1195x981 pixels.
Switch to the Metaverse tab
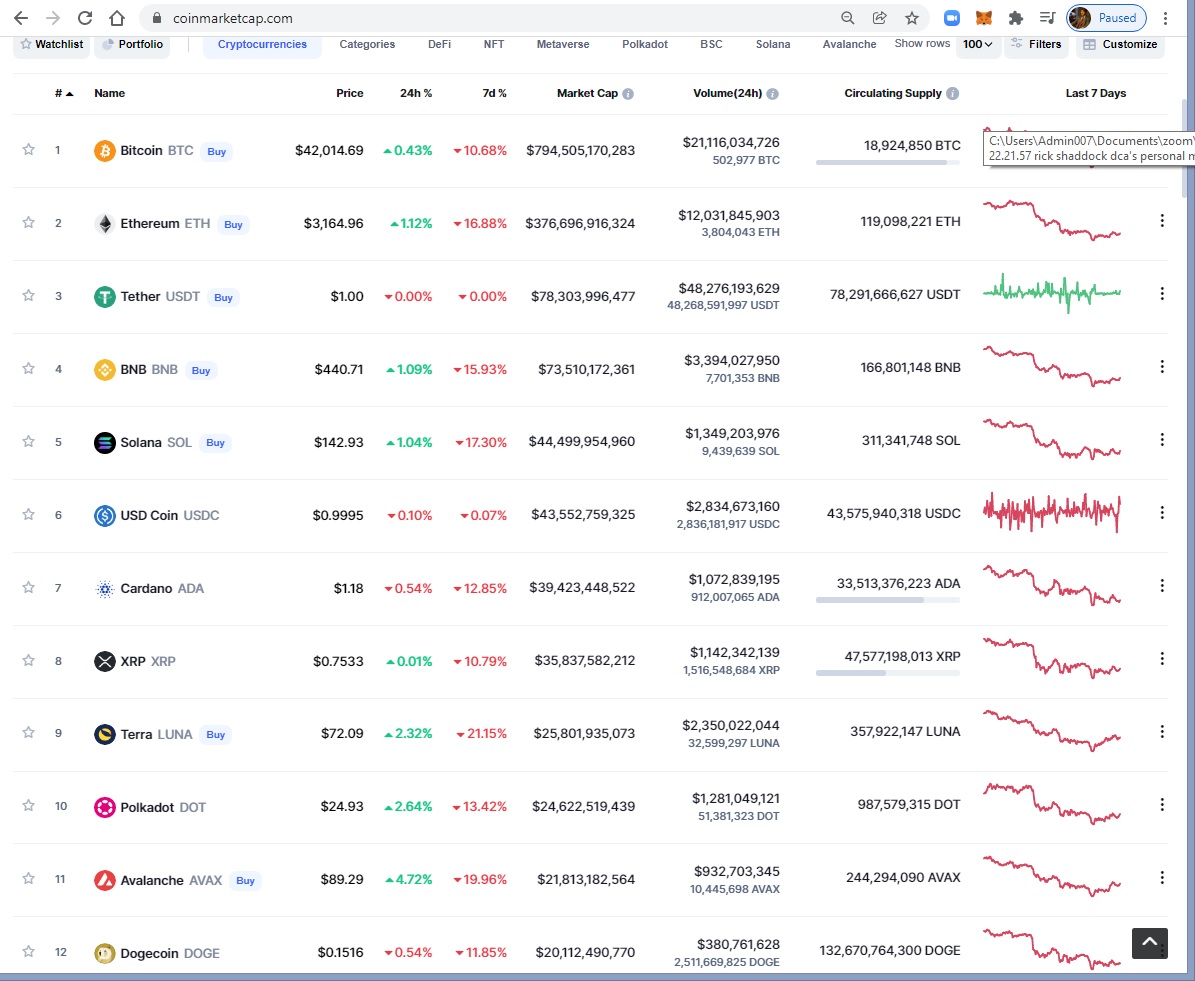pos(563,44)
